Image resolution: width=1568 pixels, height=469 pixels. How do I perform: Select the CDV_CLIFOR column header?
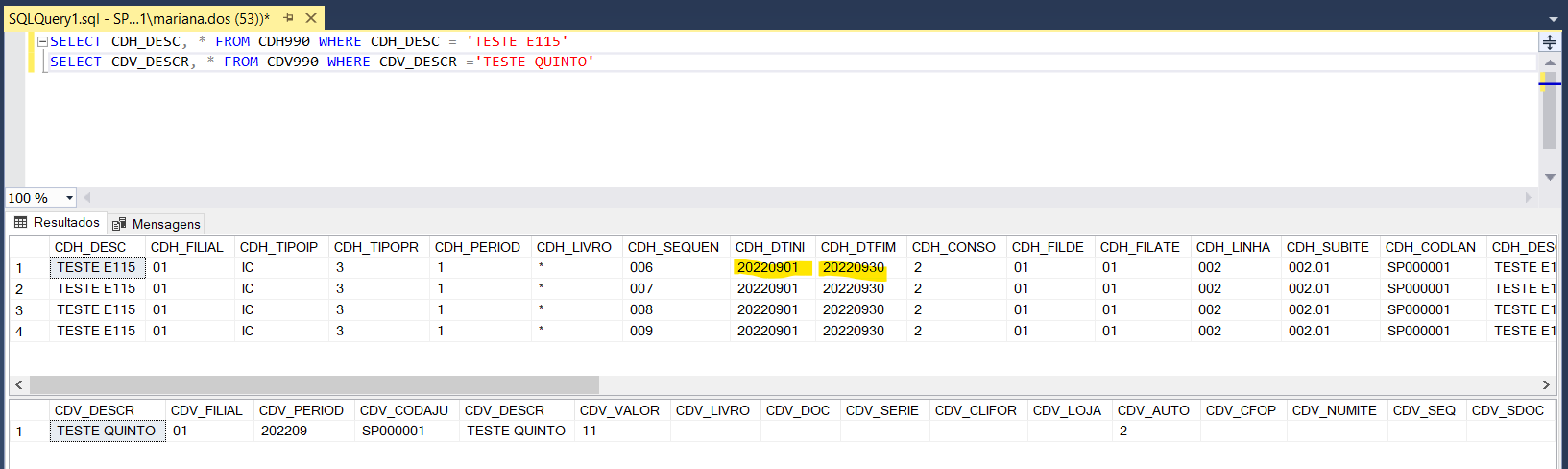click(977, 410)
